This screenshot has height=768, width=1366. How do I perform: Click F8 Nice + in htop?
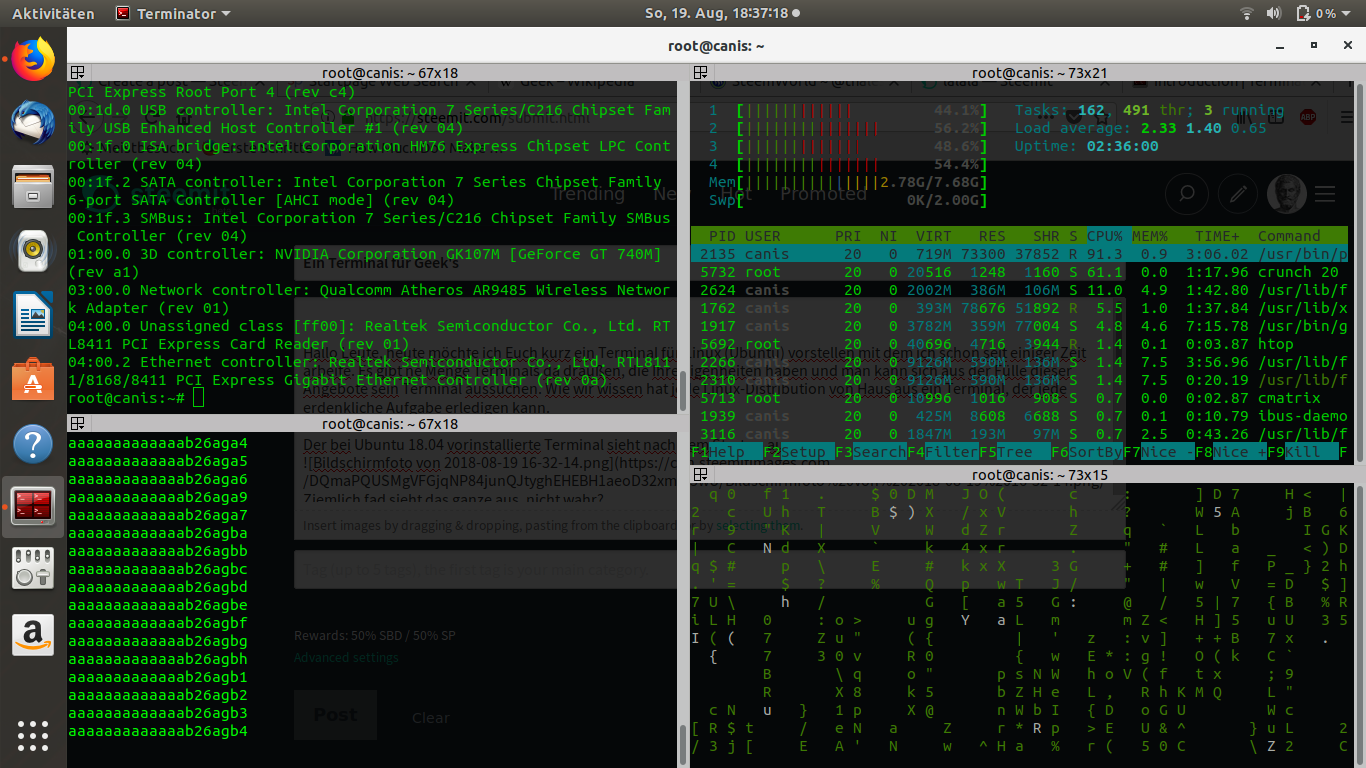(1231, 452)
